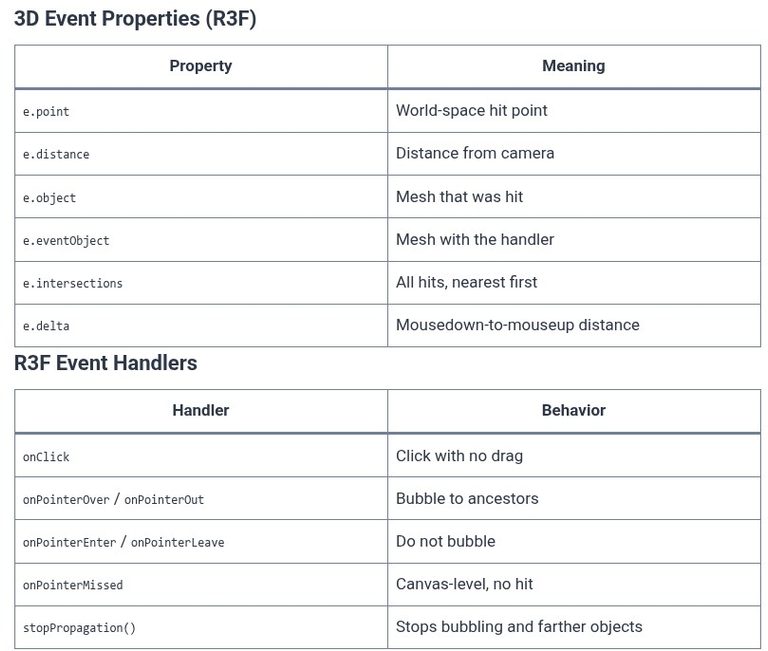Select 'Mousedown-to-mouseup distance' text

(x=518, y=325)
